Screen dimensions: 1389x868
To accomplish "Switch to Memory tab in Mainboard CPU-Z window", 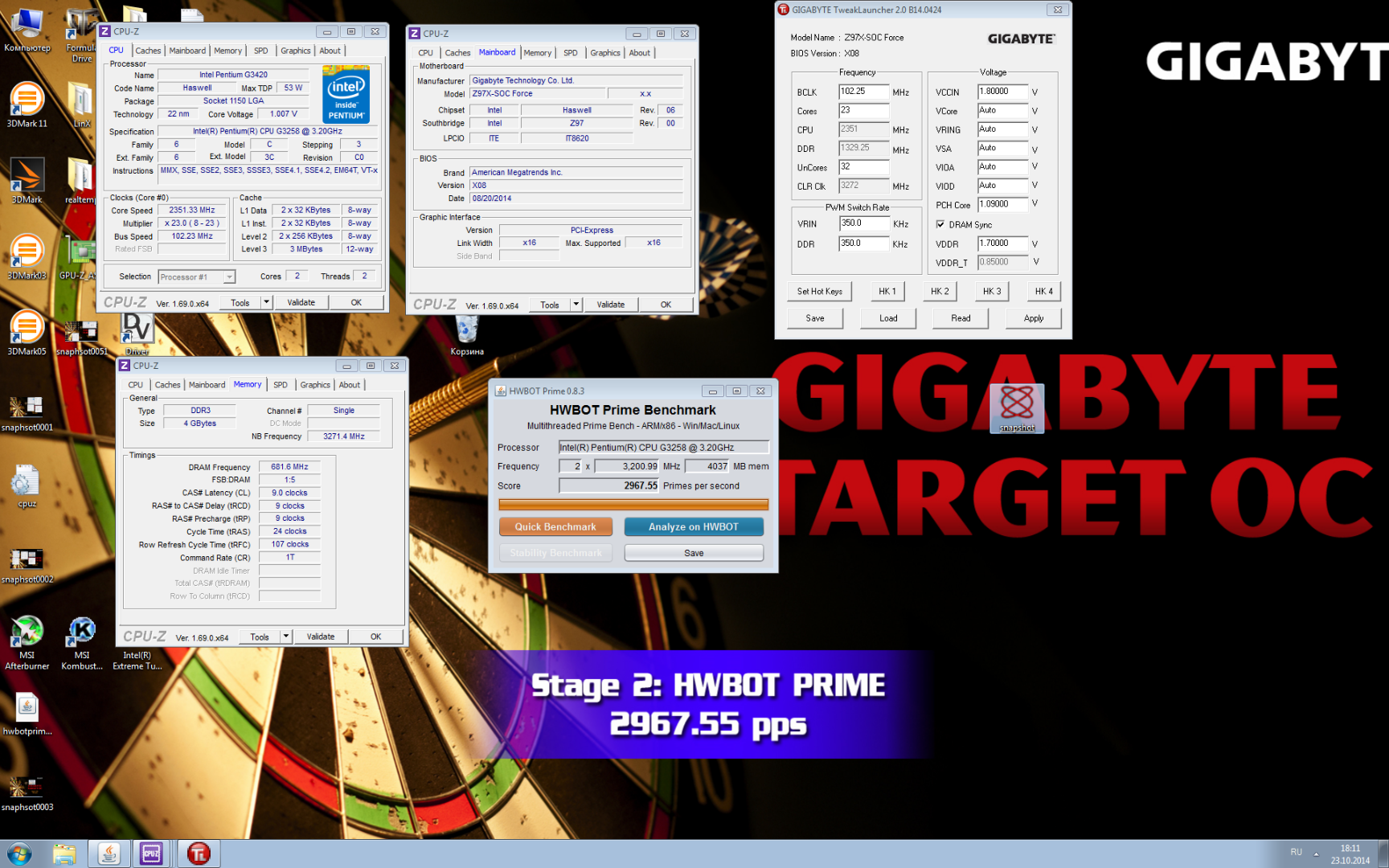I will (x=538, y=53).
